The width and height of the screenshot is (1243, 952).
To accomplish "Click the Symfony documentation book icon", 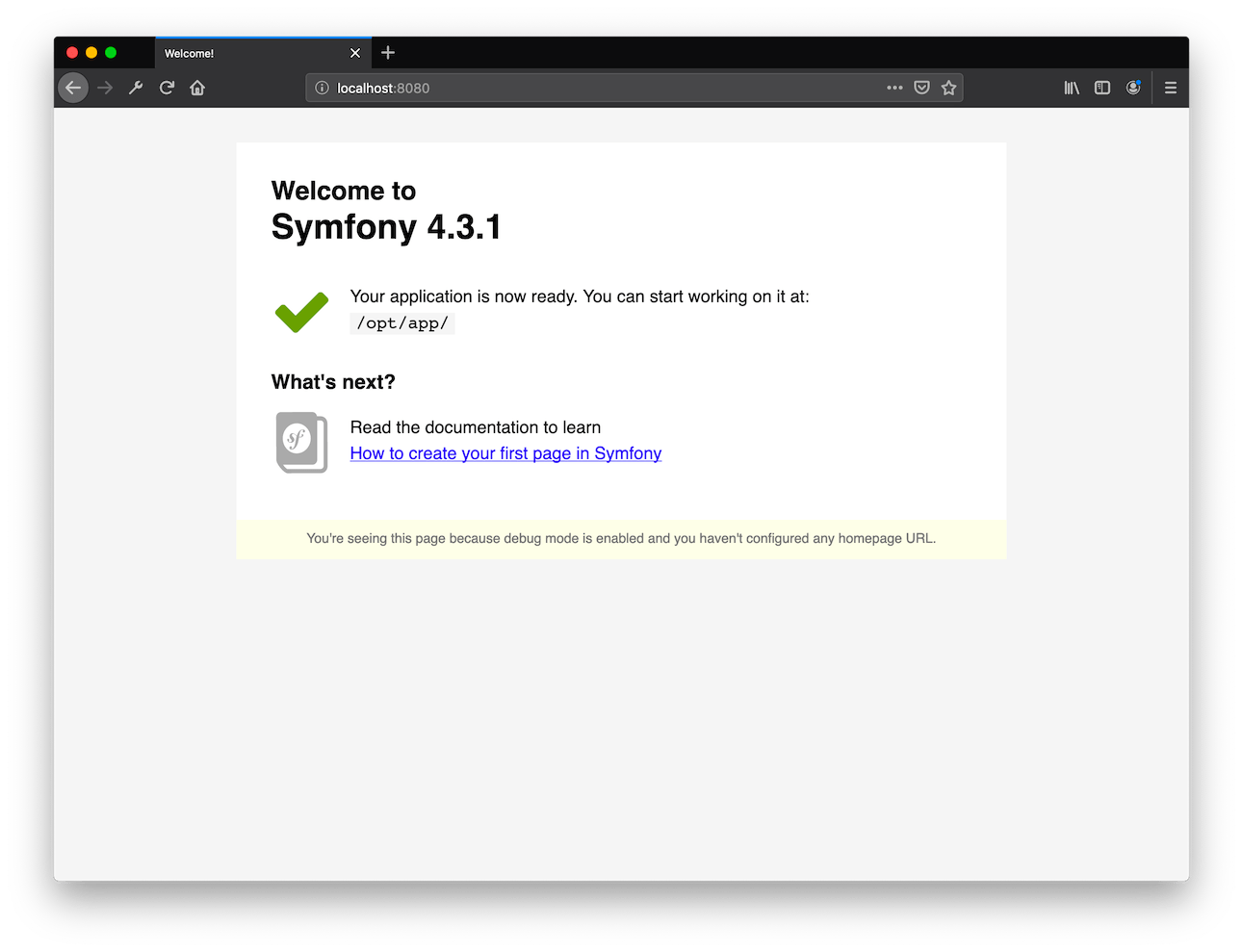I will (301, 442).
